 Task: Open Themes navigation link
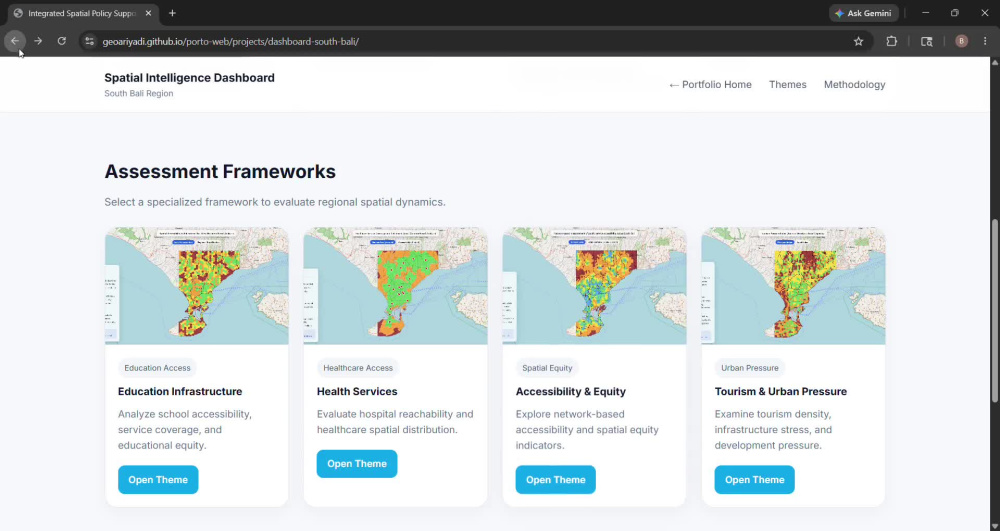click(788, 84)
